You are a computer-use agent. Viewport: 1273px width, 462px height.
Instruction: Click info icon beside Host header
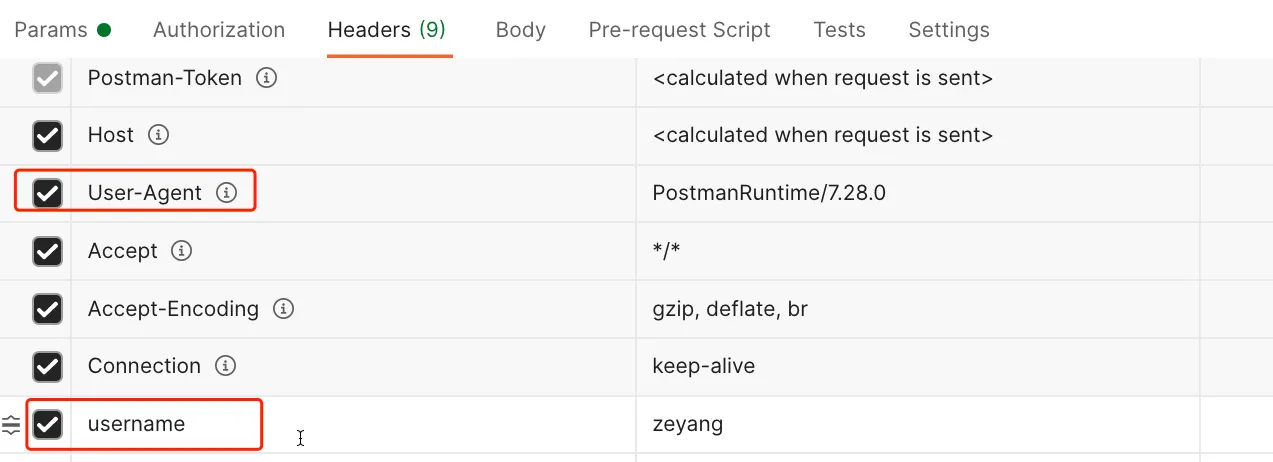point(158,135)
